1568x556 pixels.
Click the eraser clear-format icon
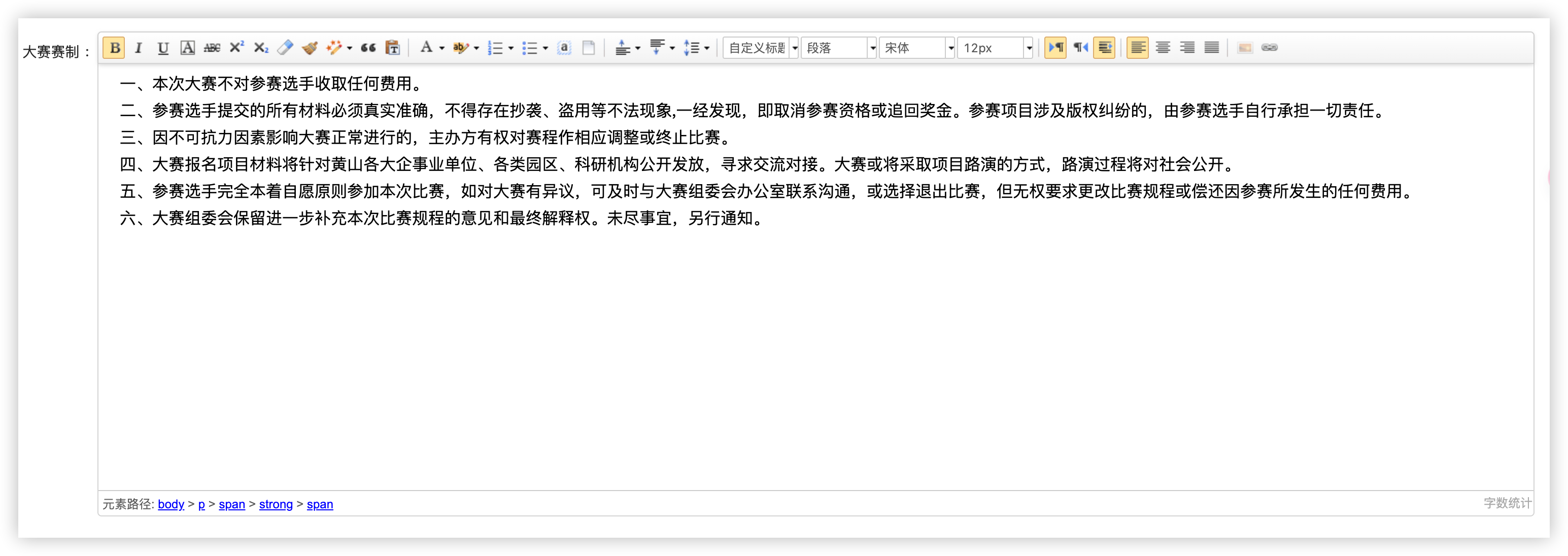(285, 48)
